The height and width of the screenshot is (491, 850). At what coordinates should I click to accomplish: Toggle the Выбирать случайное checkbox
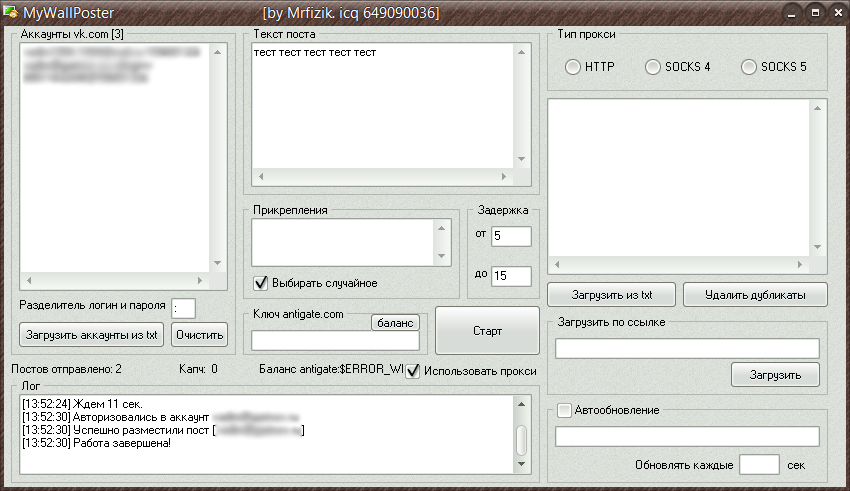pos(261,283)
